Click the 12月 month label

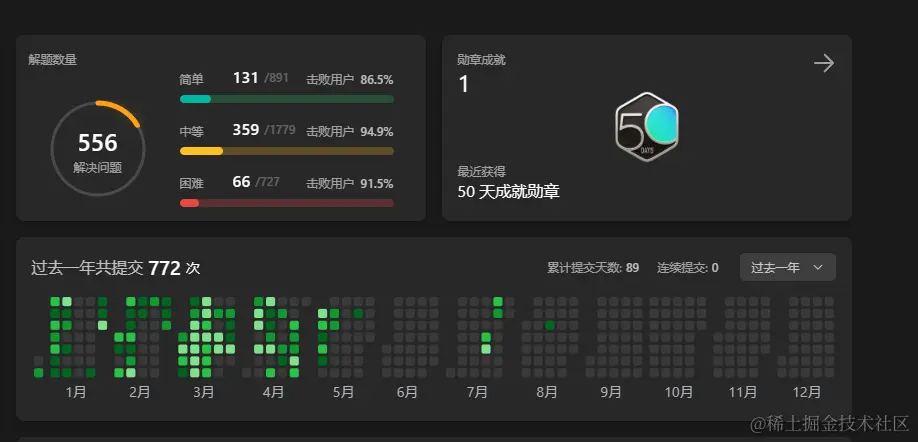tap(807, 392)
